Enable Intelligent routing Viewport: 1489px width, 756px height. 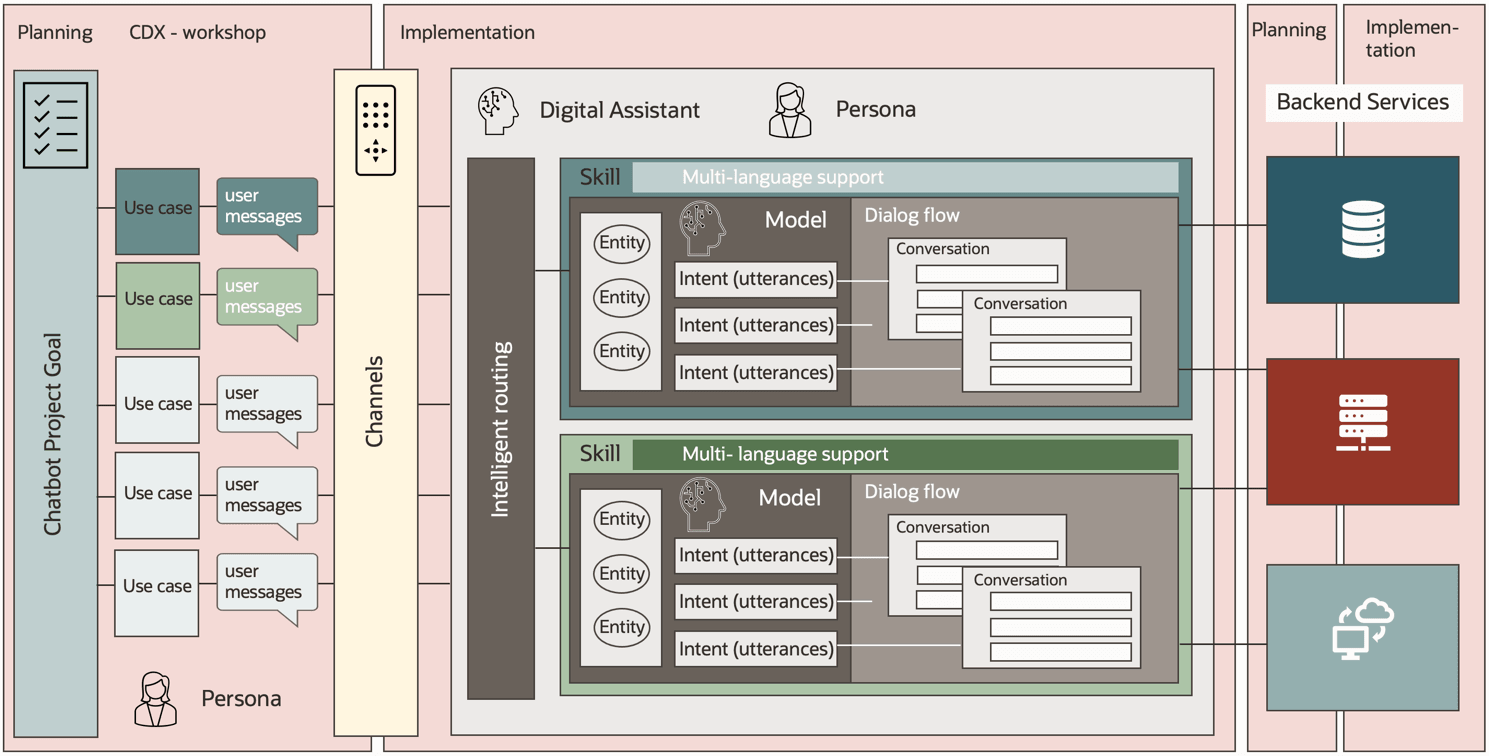point(502,430)
